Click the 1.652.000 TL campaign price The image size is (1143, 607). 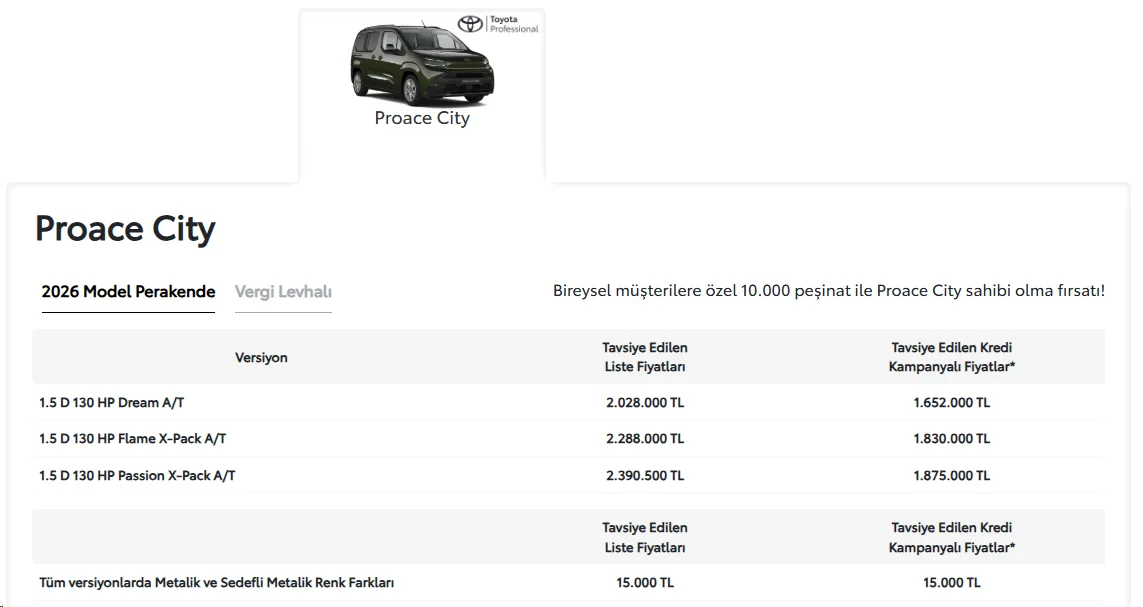click(952, 402)
